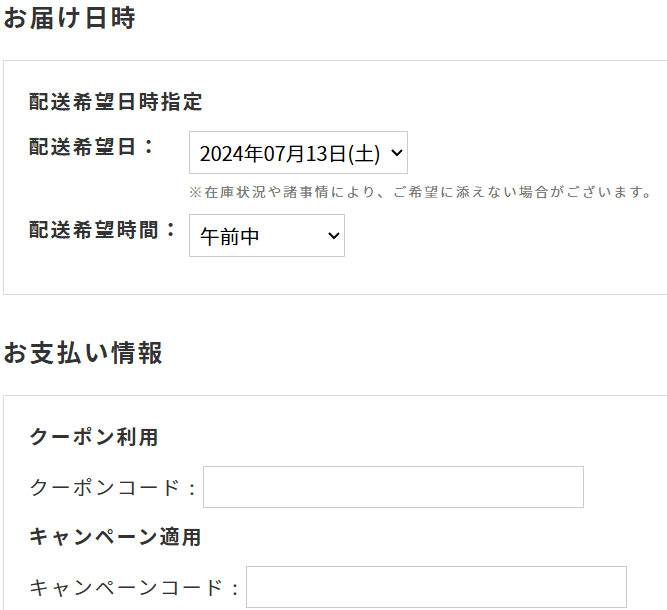Open the 配送希望時間 time dropdown
This screenshot has height=610, width=667.
tap(266, 236)
